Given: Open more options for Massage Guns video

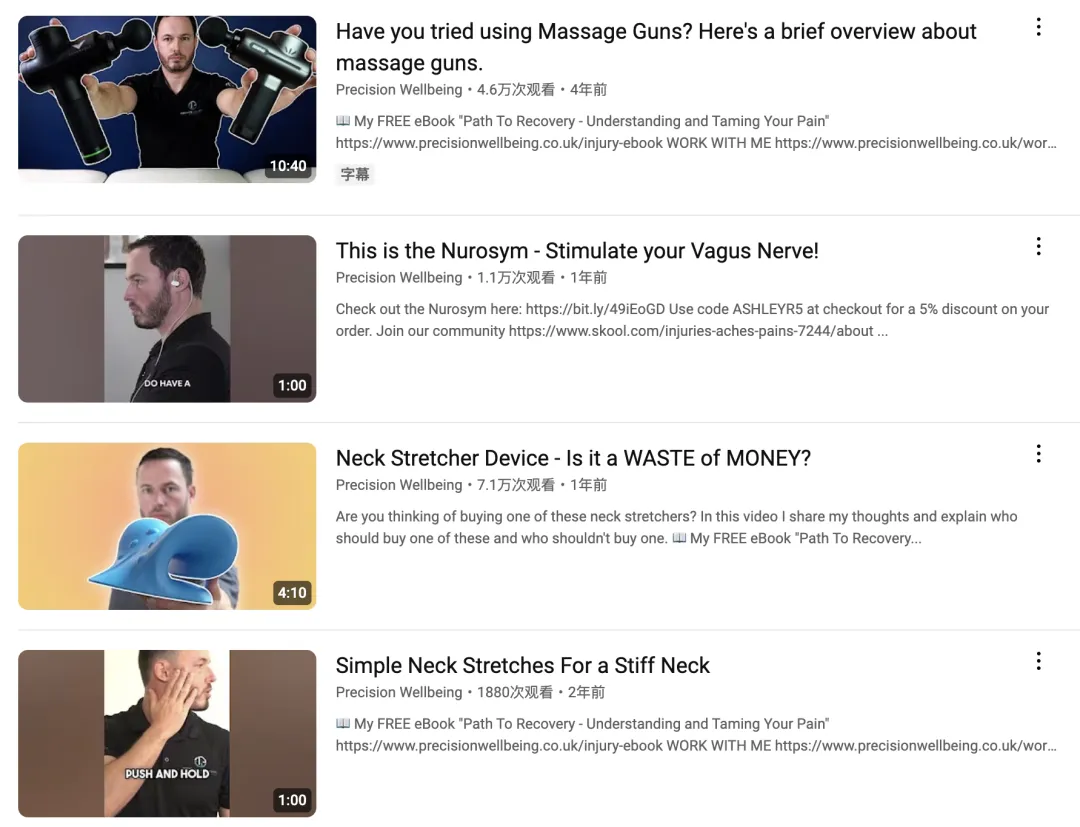Looking at the screenshot, I should [x=1038, y=28].
